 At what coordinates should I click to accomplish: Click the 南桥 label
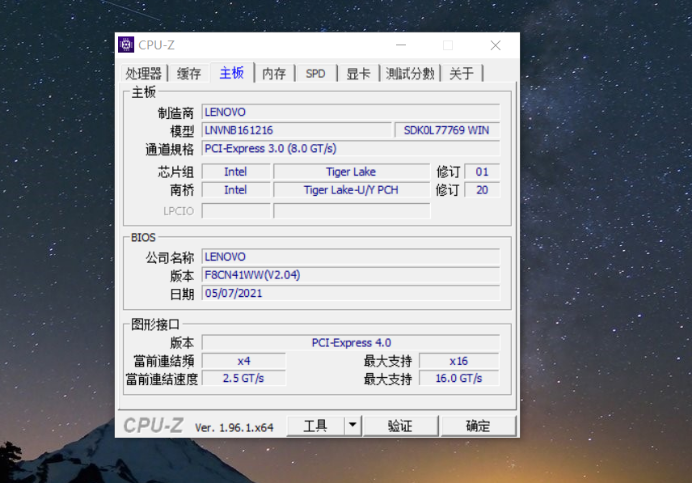[x=182, y=190]
